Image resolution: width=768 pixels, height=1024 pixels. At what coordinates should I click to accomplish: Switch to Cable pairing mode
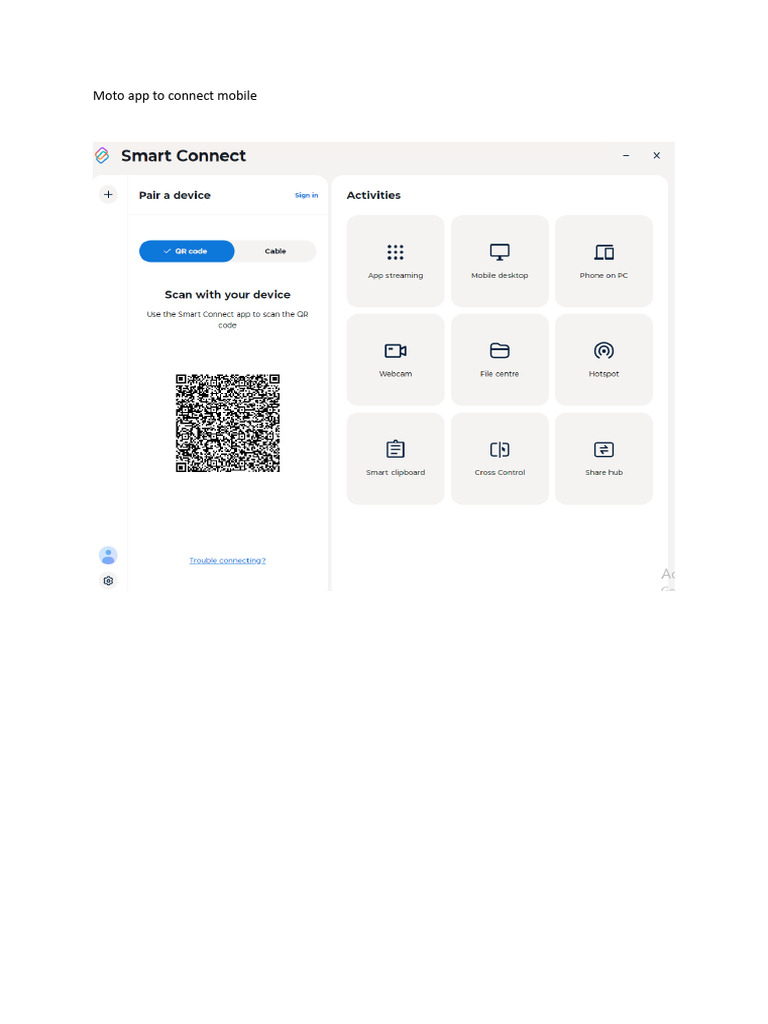tap(275, 251)
